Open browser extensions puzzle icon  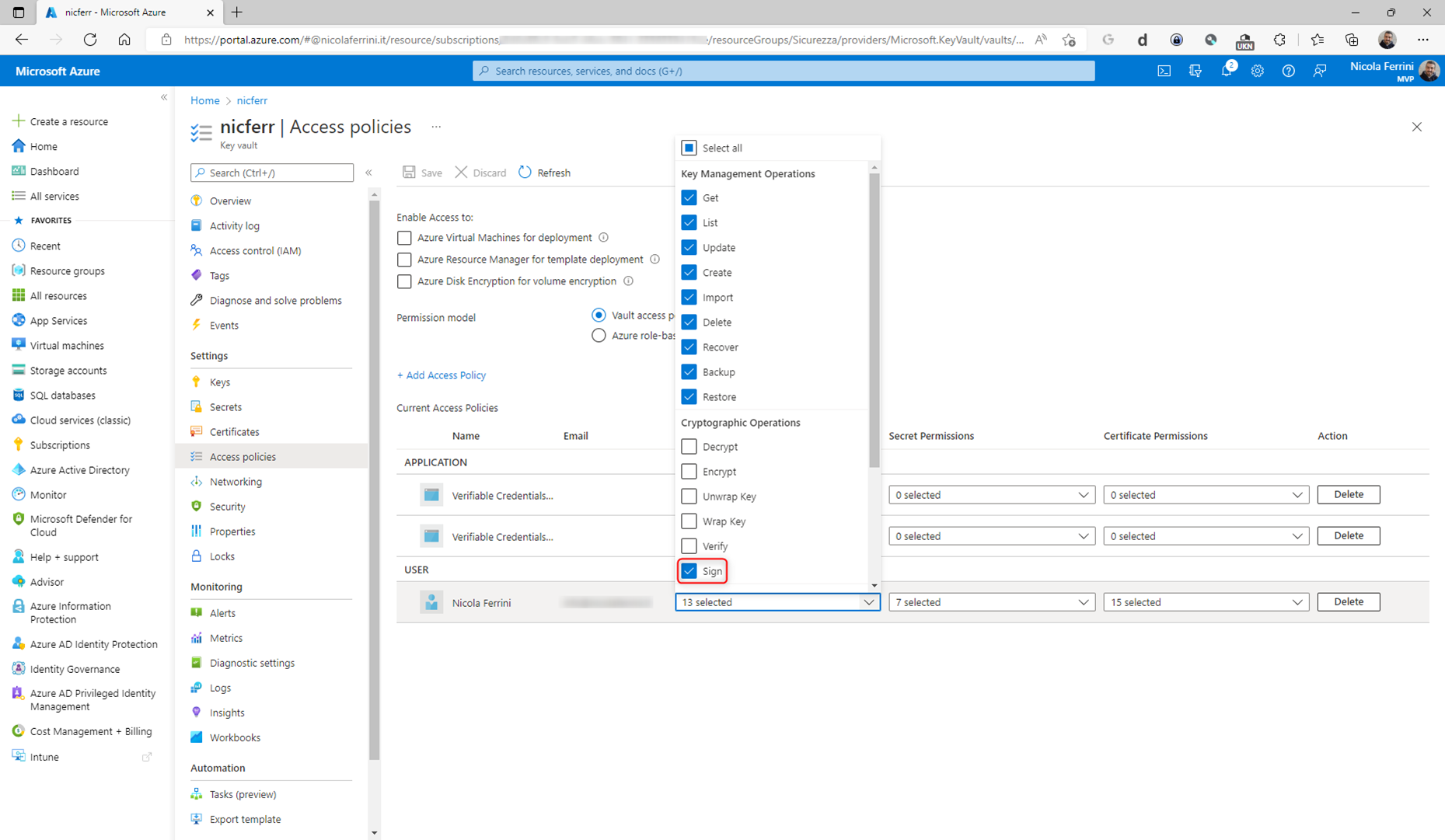coord(1279,40)
